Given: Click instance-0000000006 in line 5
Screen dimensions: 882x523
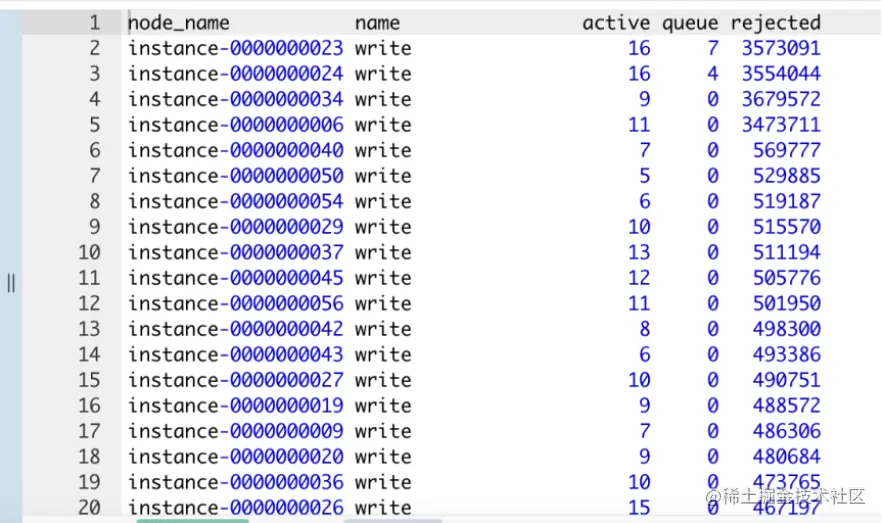Looking at the screenshot, I should [235, 125].
